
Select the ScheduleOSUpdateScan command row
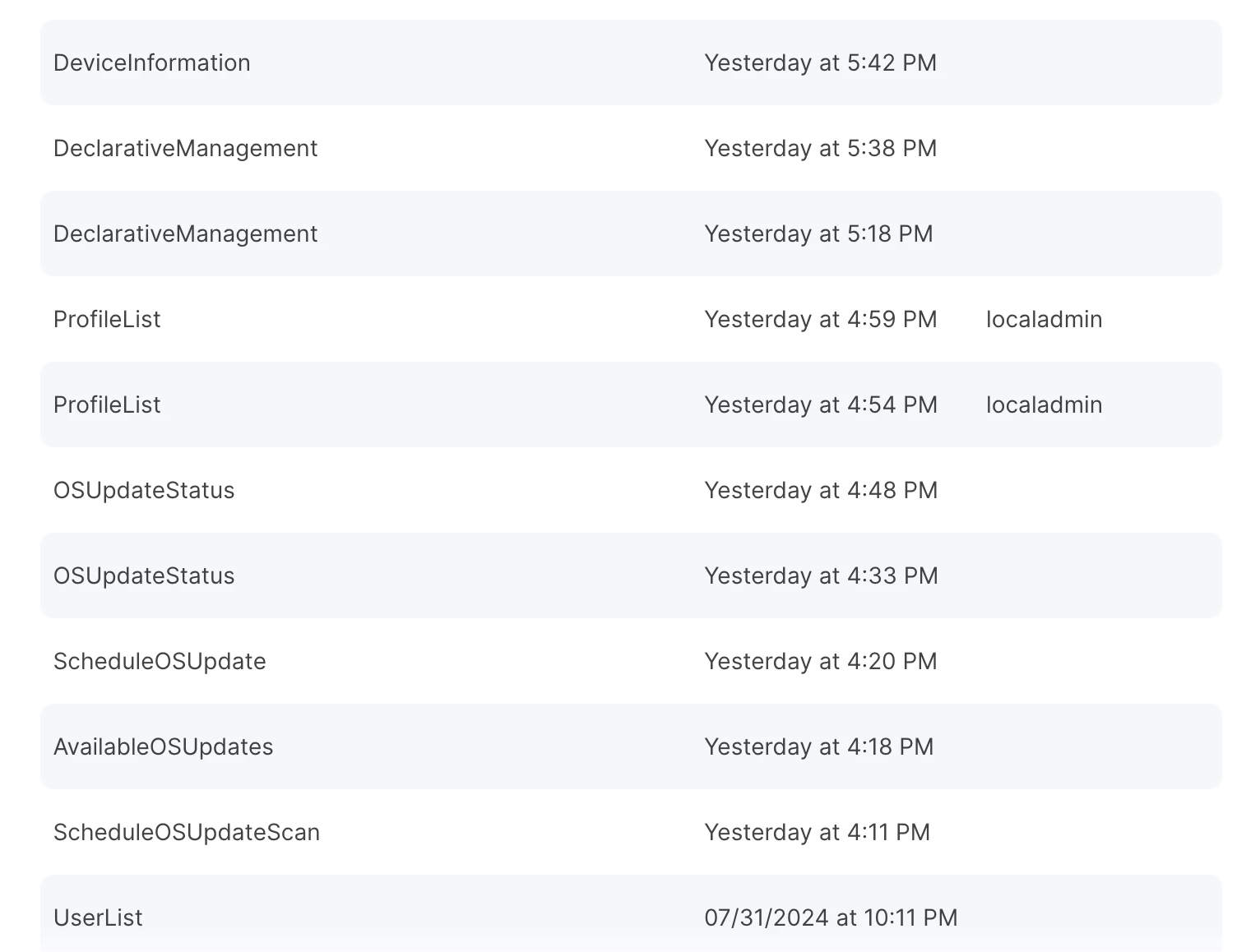(x=631, y=832)
